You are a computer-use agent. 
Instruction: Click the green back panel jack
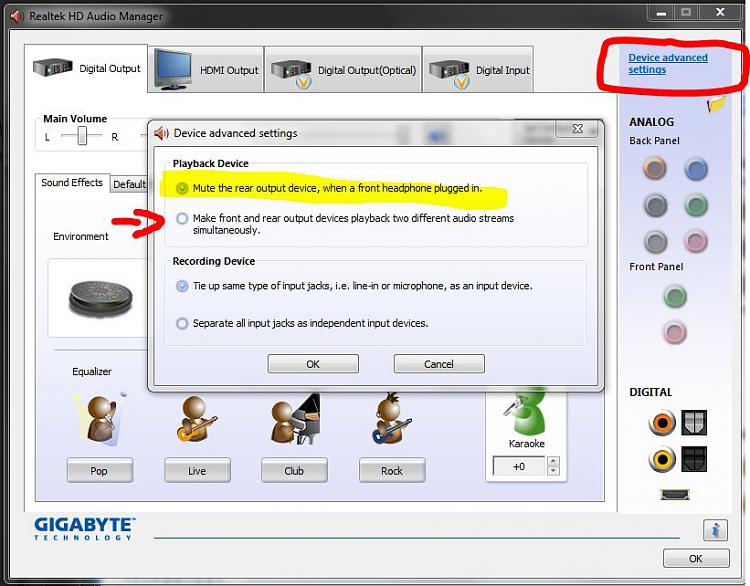[x=696, y=205]
